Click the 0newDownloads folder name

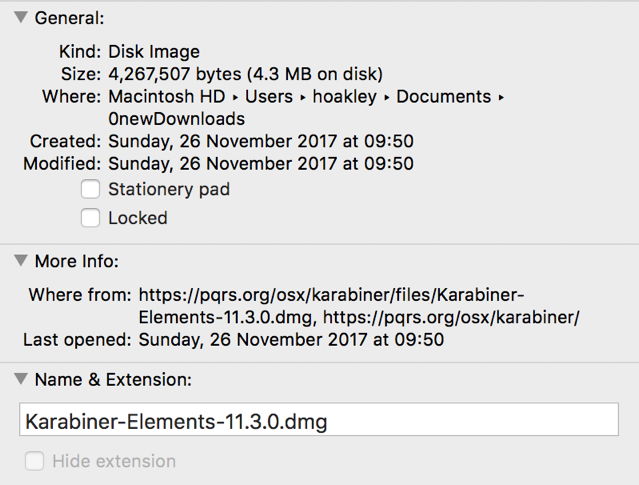click(x=176, y=119)
